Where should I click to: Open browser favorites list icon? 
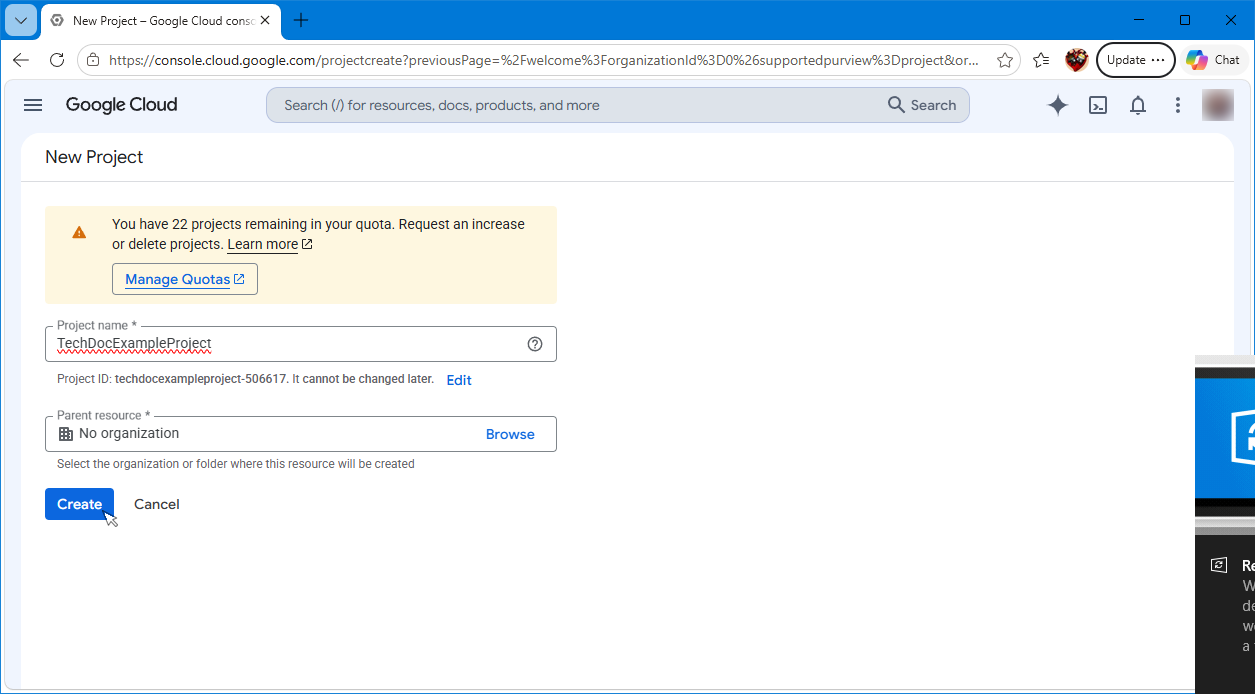(1041, 60)
